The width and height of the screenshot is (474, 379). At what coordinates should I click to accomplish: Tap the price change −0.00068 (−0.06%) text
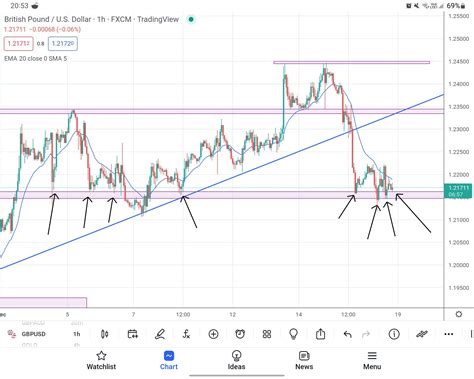[55, 29]
